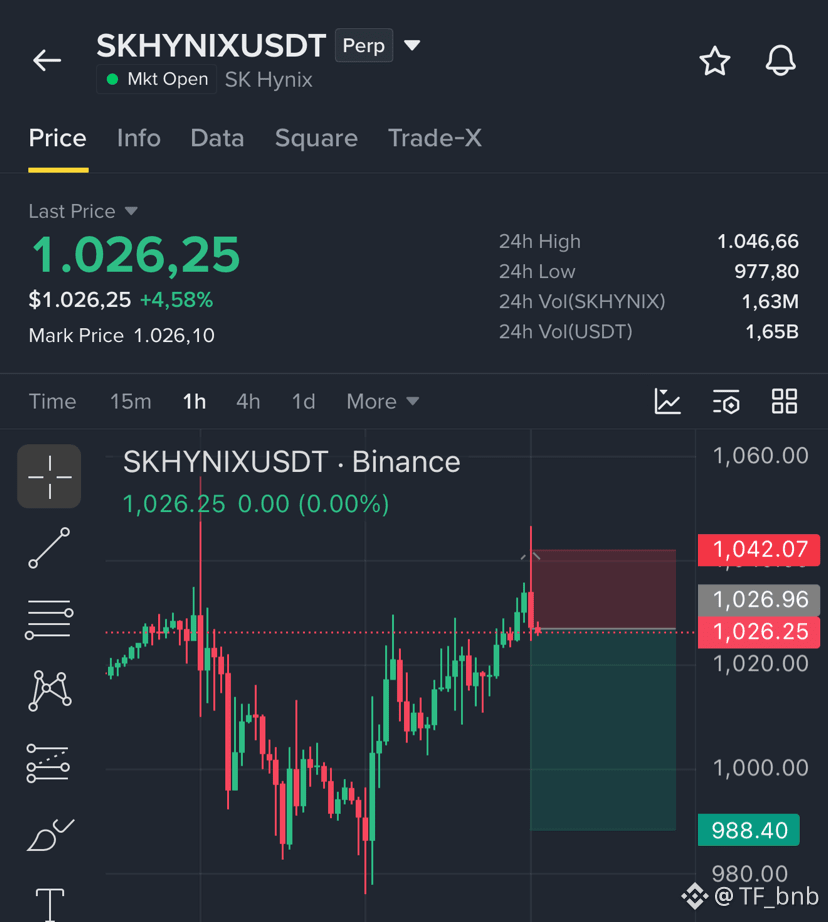Image resolution: width=828 pixels, height=922 pixels.
Task: Tap the Mkt Open status badge
Action: [156, 79]
